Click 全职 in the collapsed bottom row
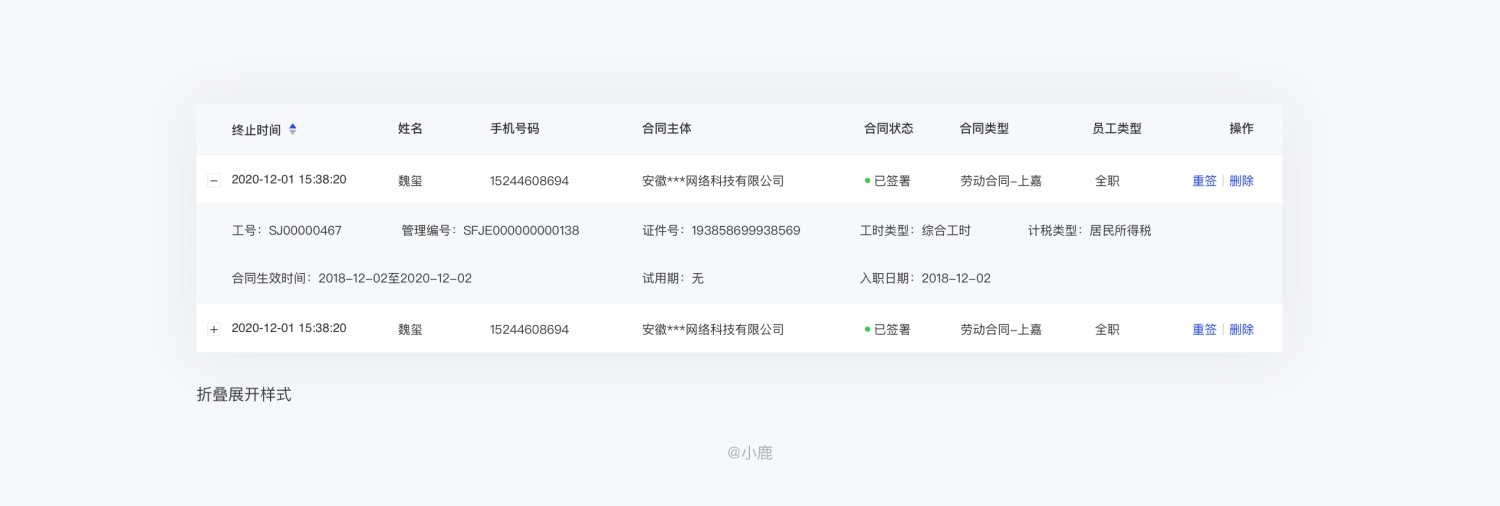Viewport: 1500px width, 506px height. (1107, 329)
